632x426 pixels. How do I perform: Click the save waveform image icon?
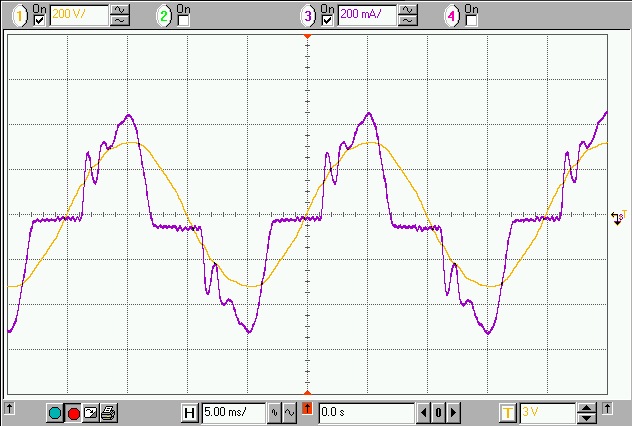[x=91, y=412]
